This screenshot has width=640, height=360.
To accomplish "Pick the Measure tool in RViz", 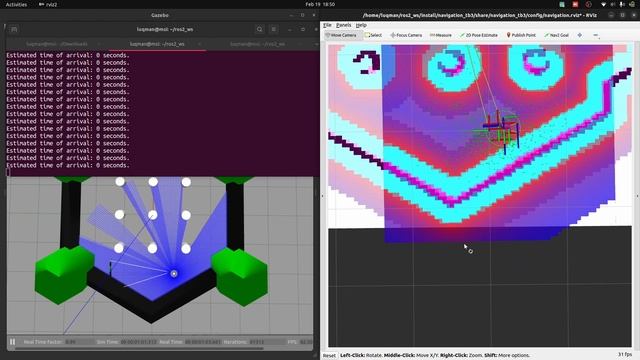I will [441, 36].
